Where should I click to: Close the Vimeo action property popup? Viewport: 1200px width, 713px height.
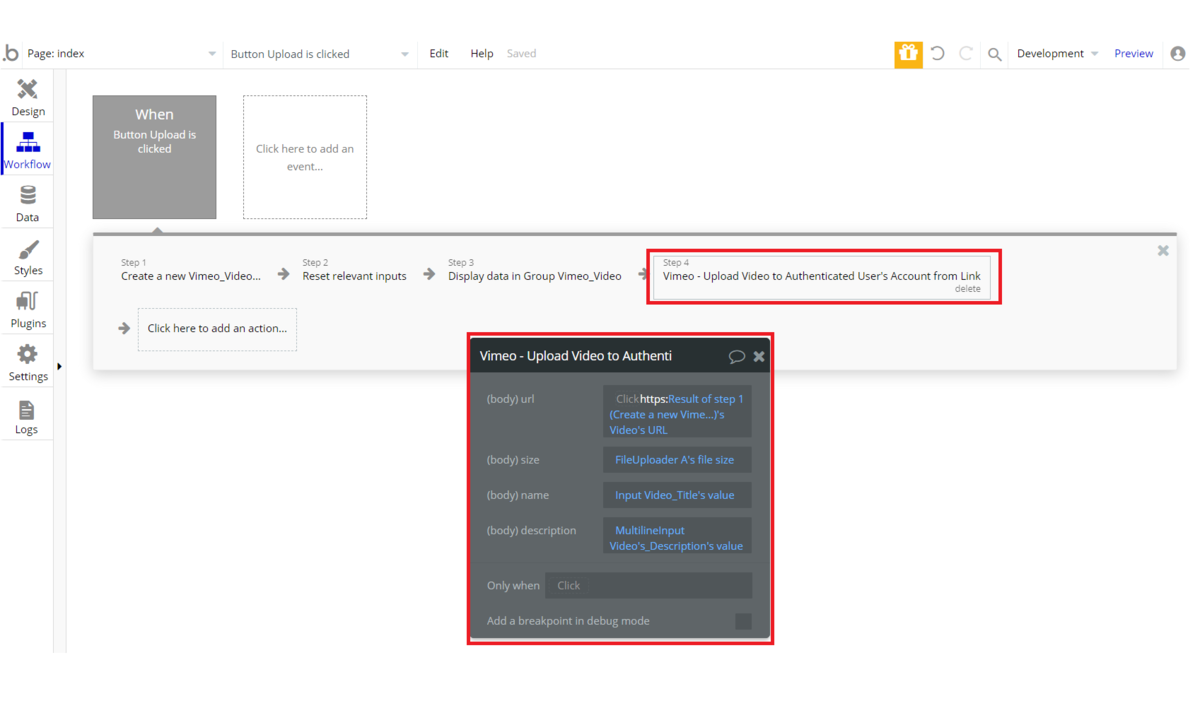coord(759,356)
